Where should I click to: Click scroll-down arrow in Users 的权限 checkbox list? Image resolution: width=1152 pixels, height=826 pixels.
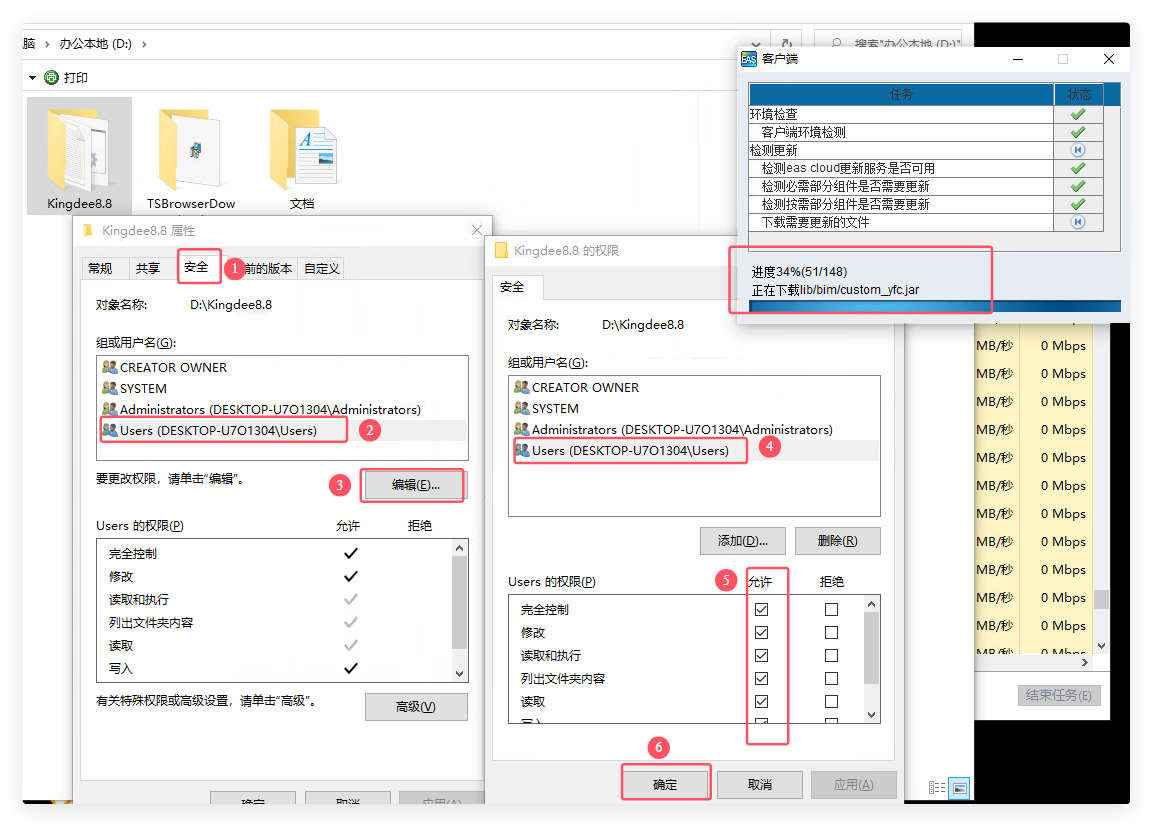pyautogui.click(x=871, y=714)
